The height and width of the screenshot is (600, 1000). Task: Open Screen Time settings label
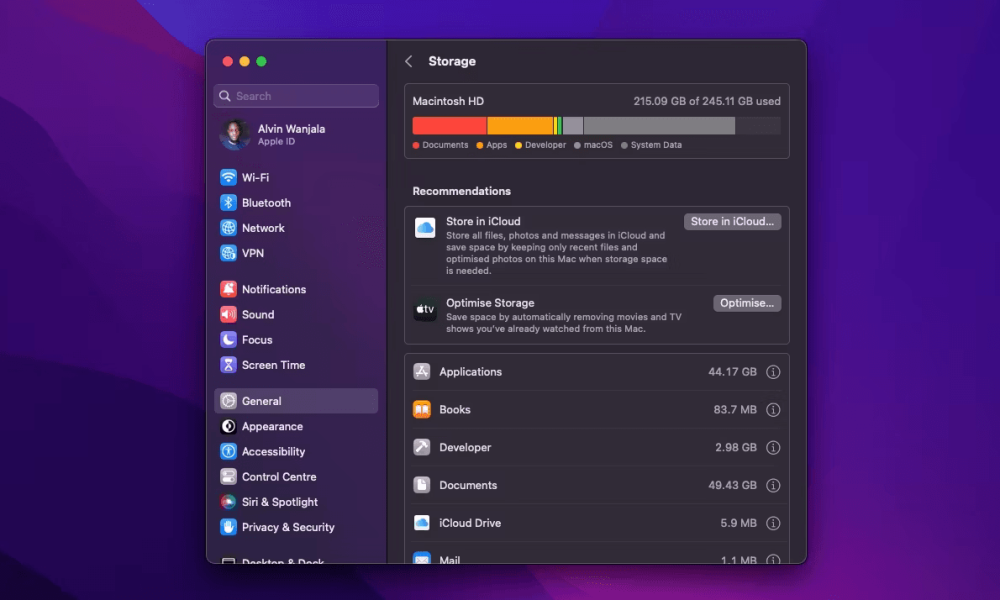click(273, 365)
